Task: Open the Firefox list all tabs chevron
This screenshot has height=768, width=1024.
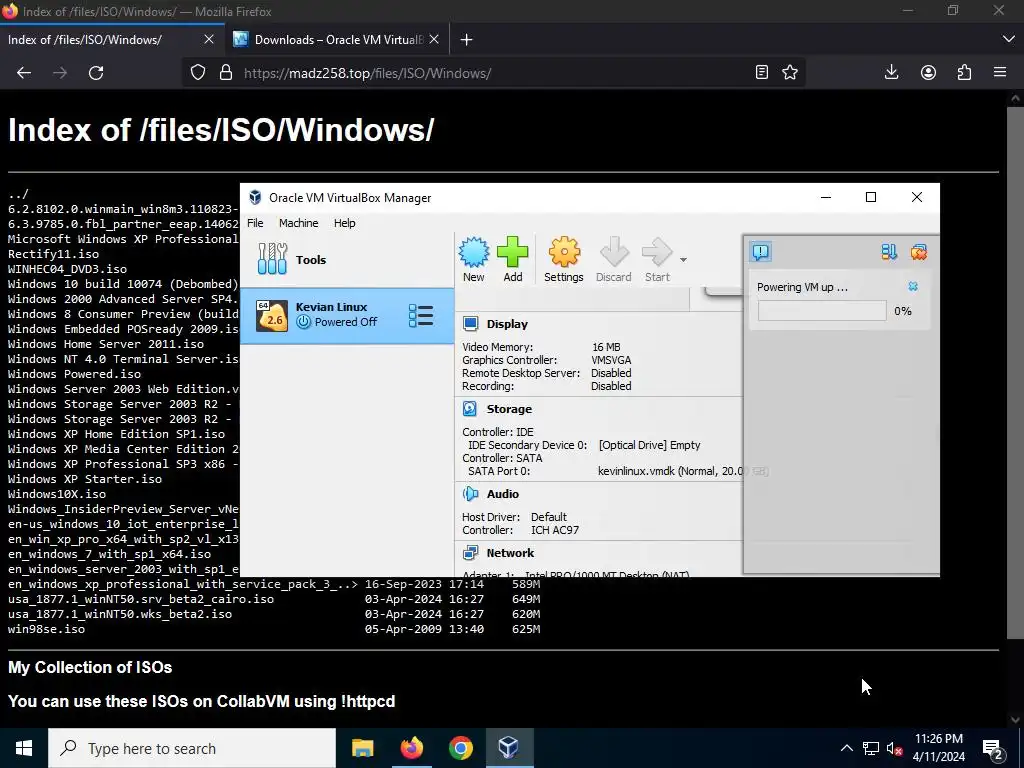Action: coord(1008,40)
